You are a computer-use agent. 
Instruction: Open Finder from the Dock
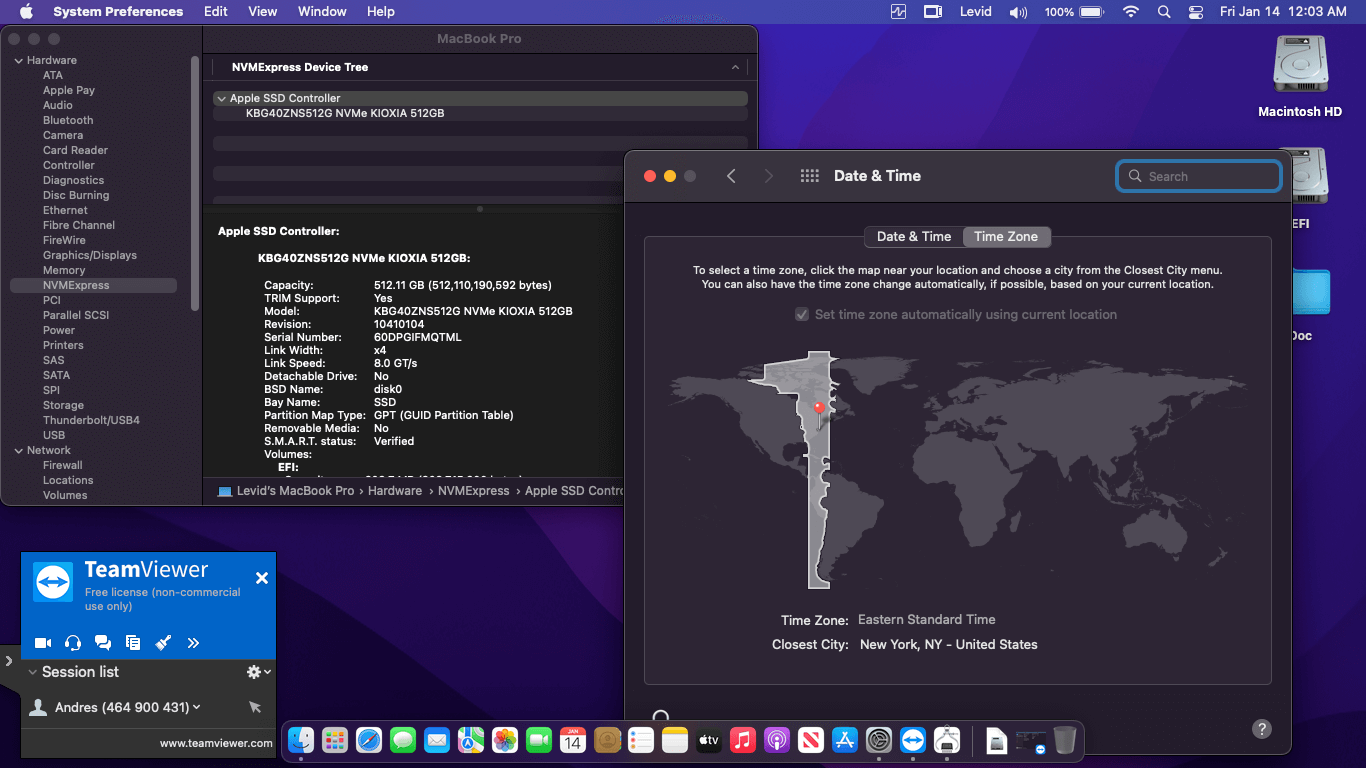[x=301, y=740]
